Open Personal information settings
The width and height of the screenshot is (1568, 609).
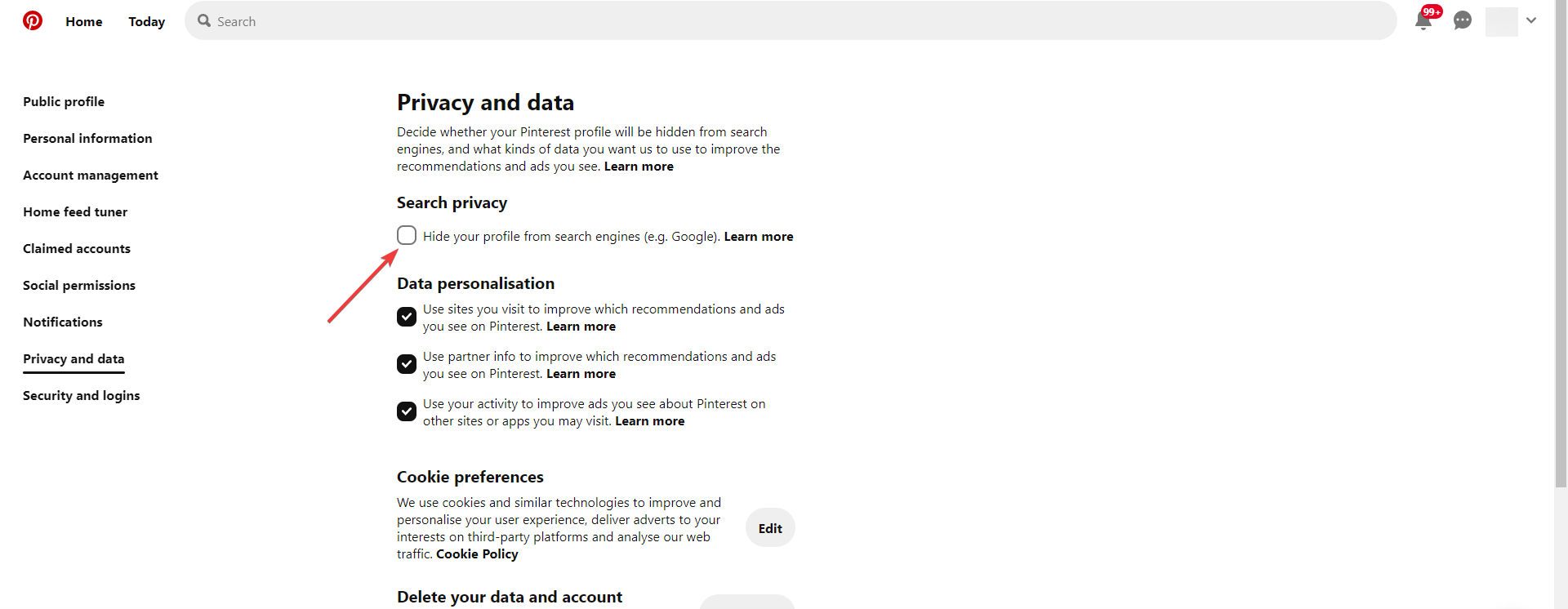pos(87,138)
